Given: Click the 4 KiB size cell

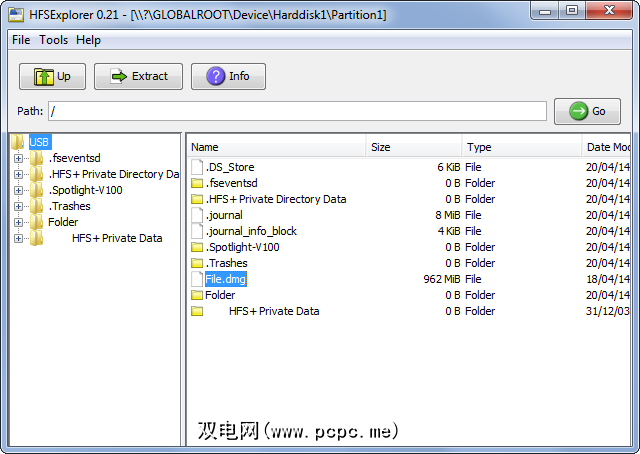Looking at the screenshot, I should [449, 231].
